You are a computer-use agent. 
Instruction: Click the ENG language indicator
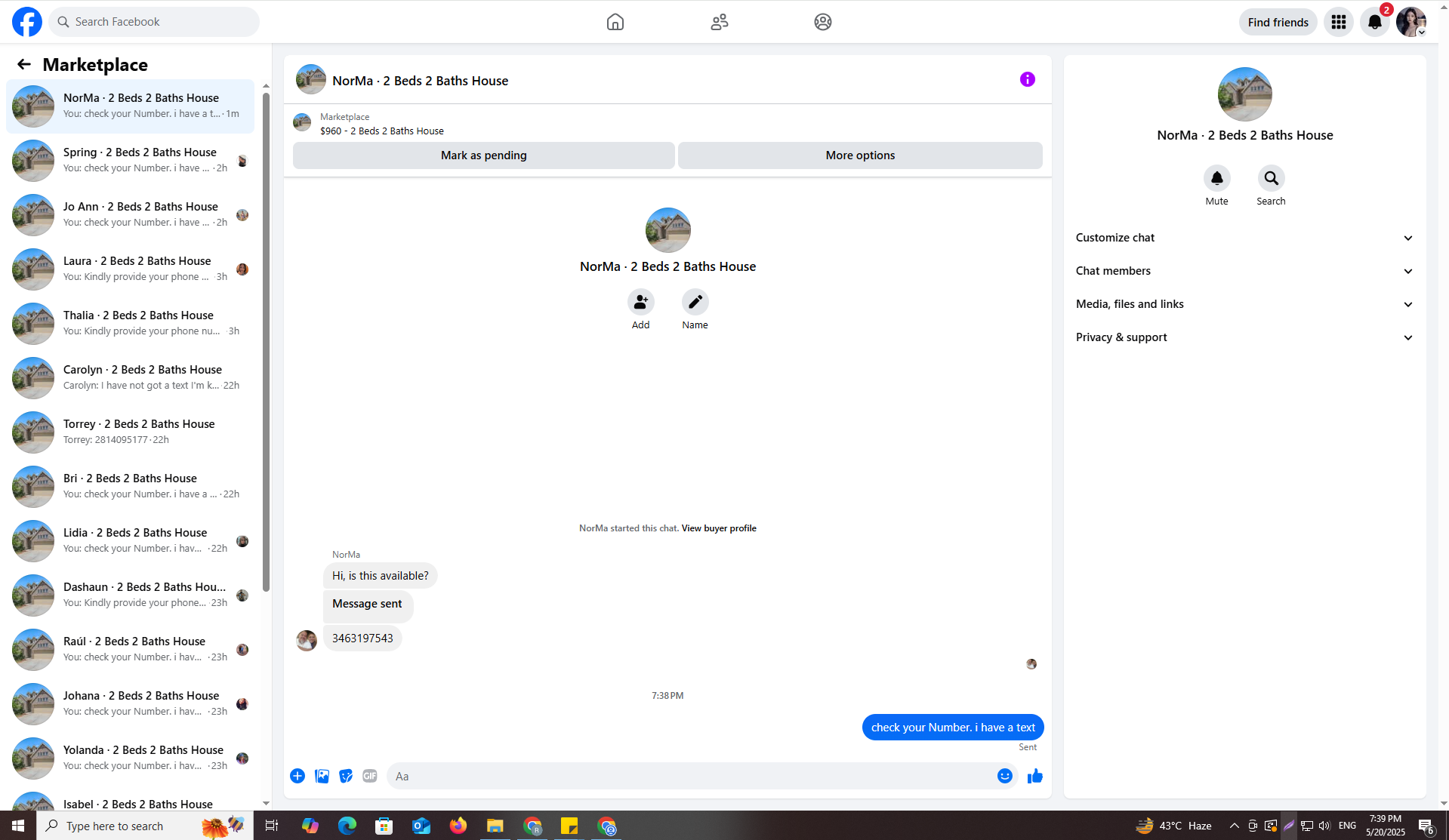coord(1347,826)
